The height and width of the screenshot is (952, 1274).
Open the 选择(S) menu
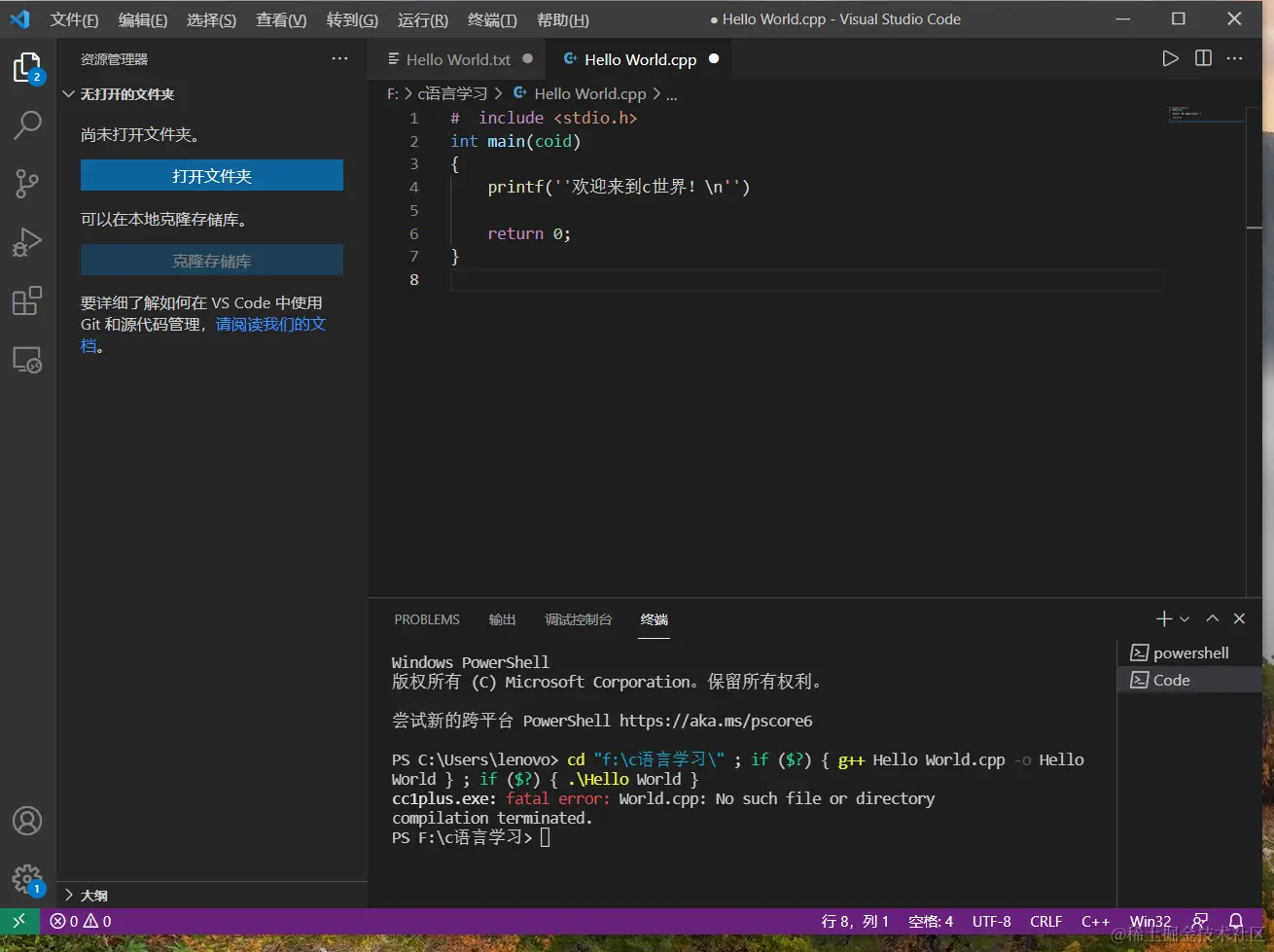(x=211, y=19)
